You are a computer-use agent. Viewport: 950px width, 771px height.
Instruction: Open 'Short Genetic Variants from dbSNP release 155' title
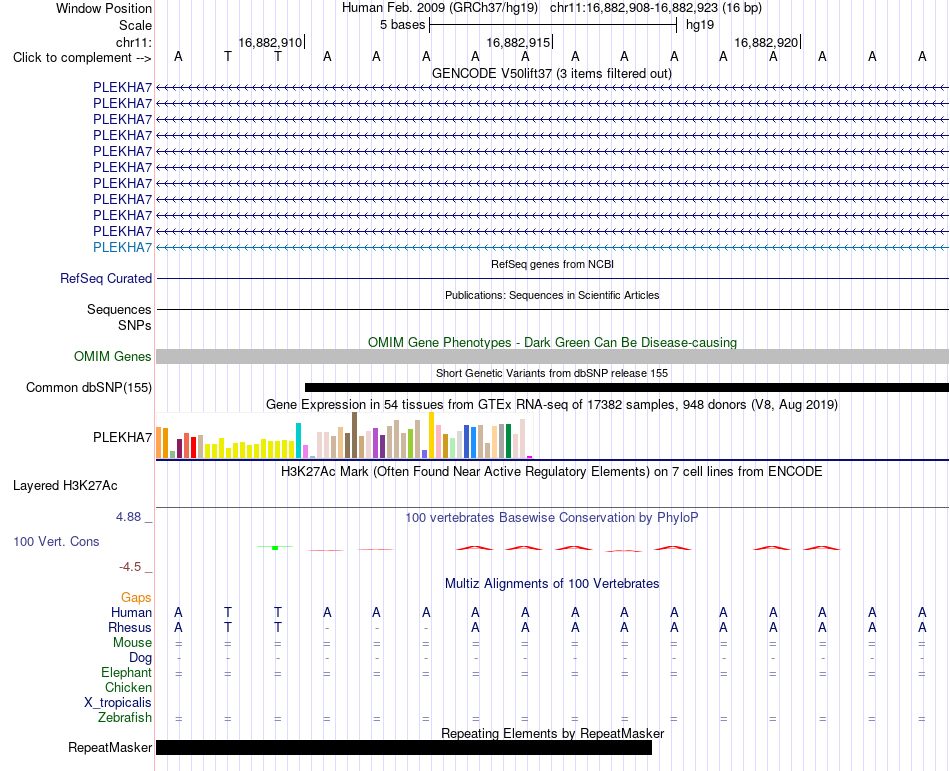[x=552, y=373]
